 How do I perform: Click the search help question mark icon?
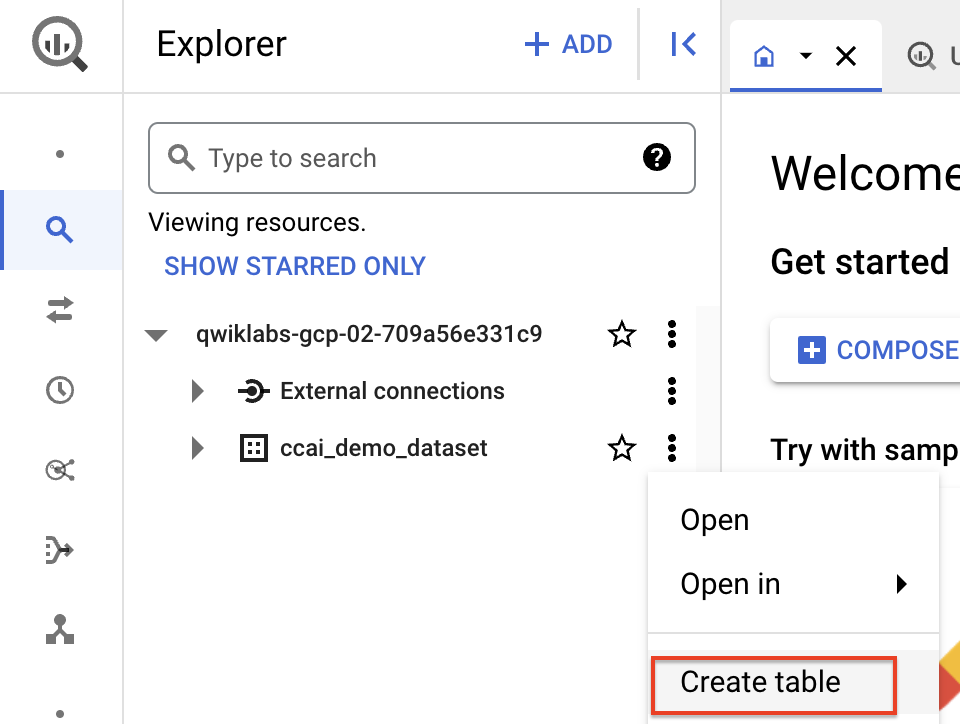tap(657, 157)
